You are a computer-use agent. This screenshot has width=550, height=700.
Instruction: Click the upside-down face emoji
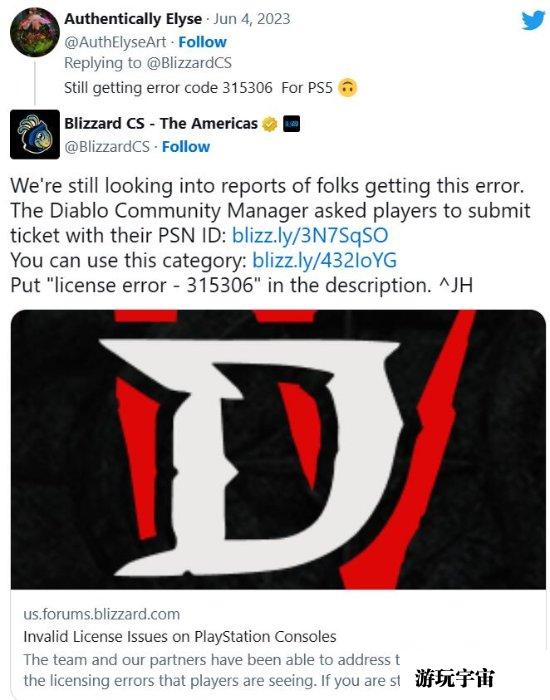click(x=347, y=88)
